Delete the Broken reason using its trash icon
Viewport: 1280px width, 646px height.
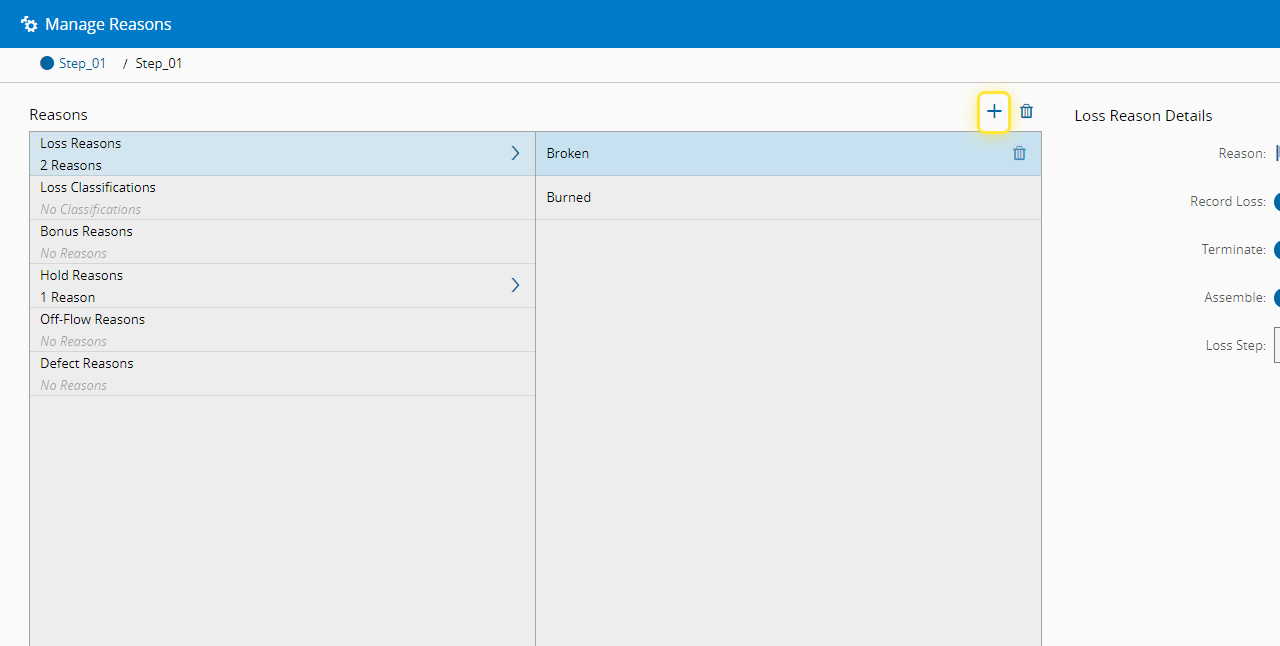click(1019, 153)
